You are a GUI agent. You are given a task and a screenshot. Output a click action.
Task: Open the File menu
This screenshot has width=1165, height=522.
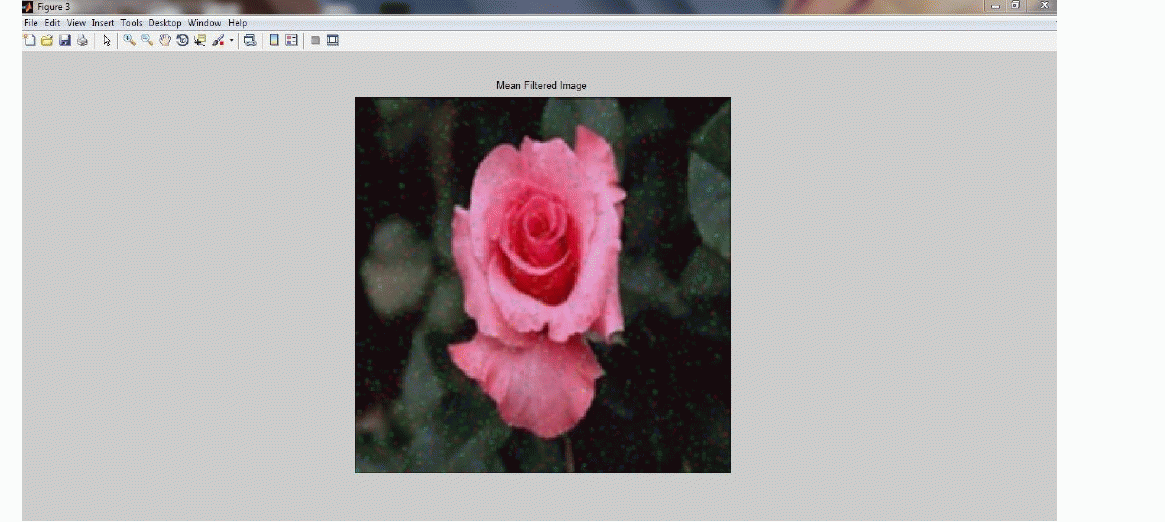coord(30,22)
